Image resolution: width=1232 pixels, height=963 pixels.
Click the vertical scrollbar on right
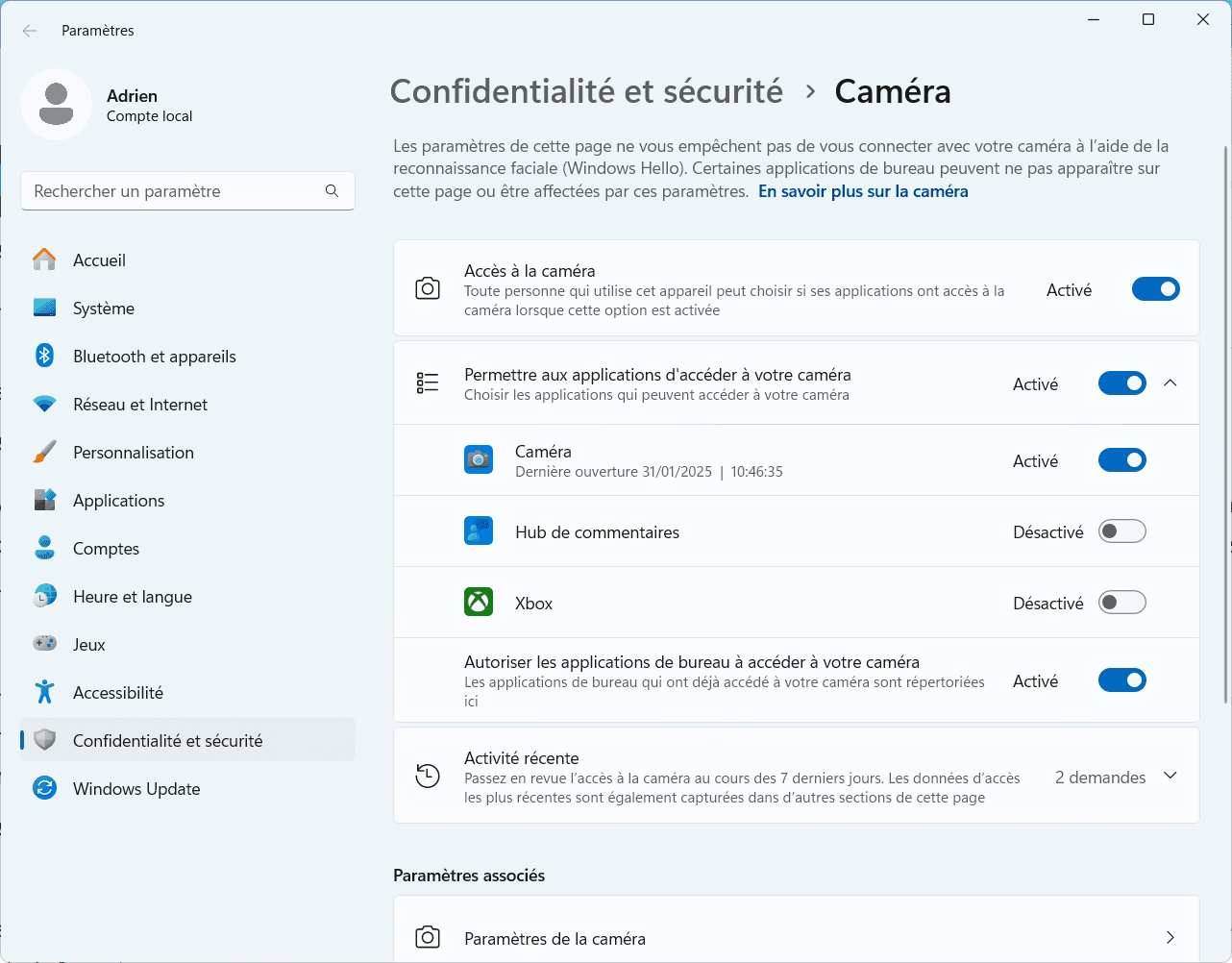click(x=1225, y=423)
